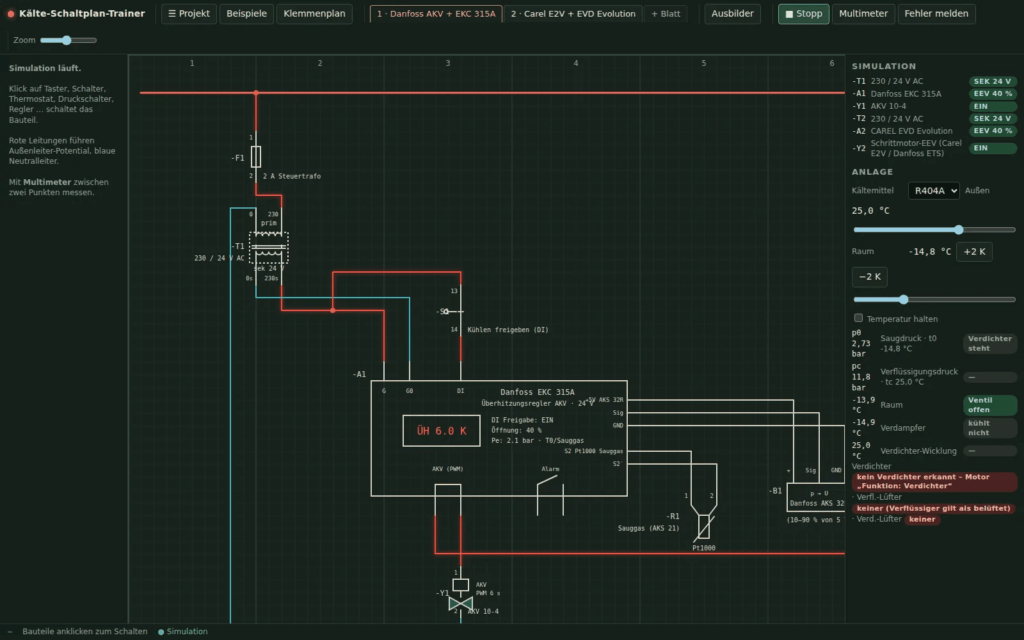Open the Kältemittel R404A dropdown
Image resolution: width=1024 pixels, height=640 pixels.
(933, 191)
